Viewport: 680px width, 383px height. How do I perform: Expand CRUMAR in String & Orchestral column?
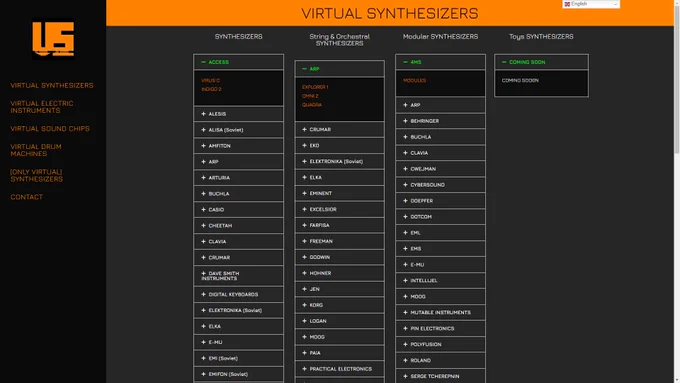340,129
